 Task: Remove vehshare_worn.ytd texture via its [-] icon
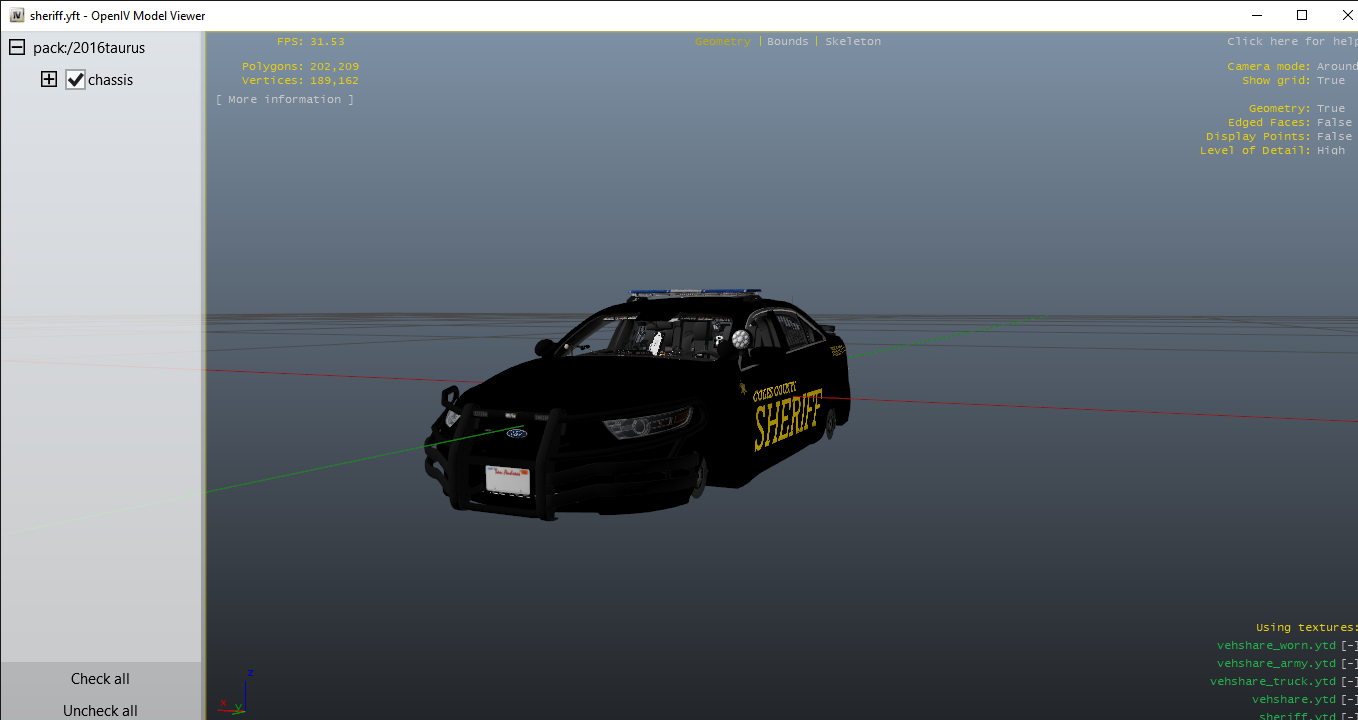(x=1349, y=646)
